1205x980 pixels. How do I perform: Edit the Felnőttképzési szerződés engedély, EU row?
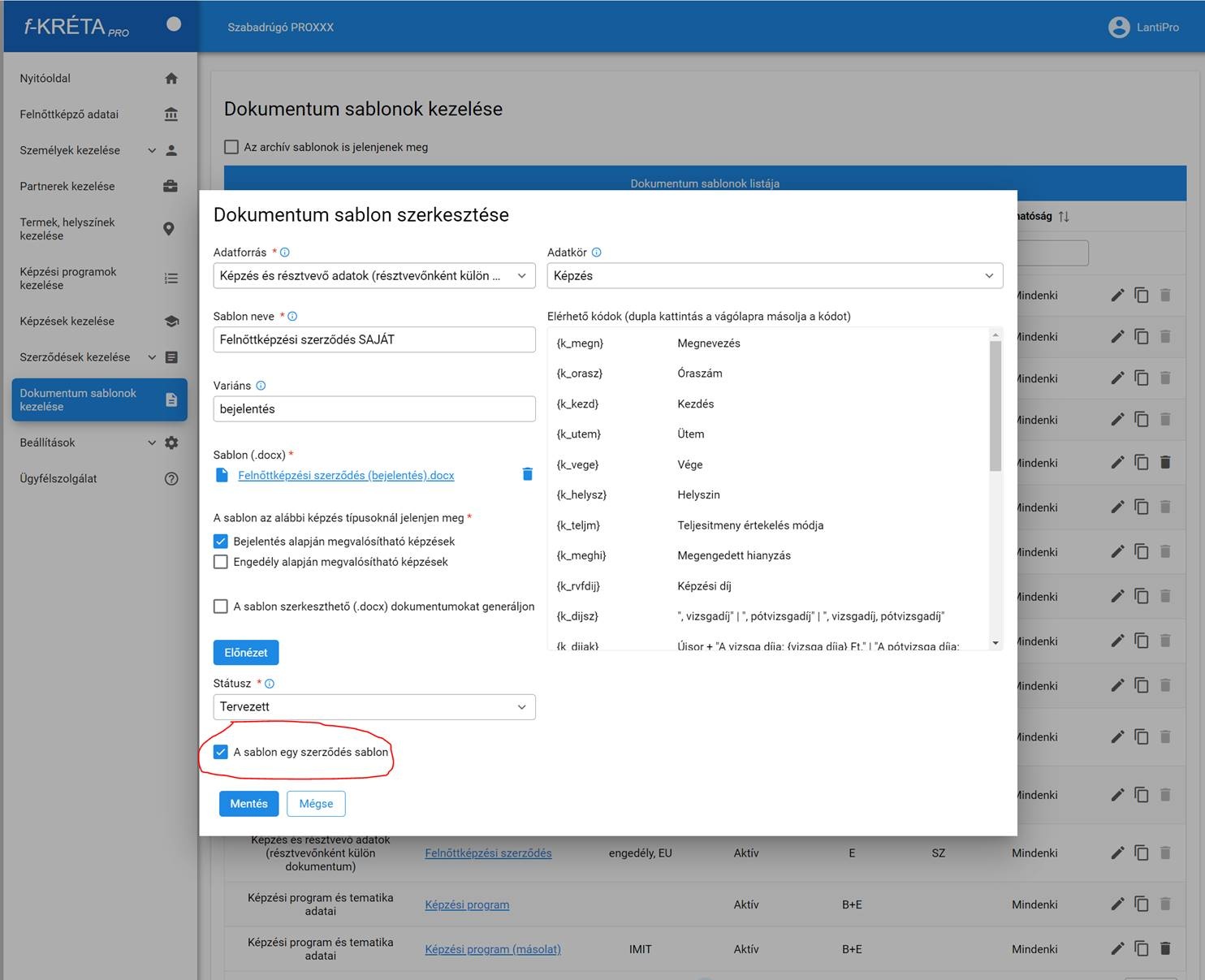[x=1118, y=853]
